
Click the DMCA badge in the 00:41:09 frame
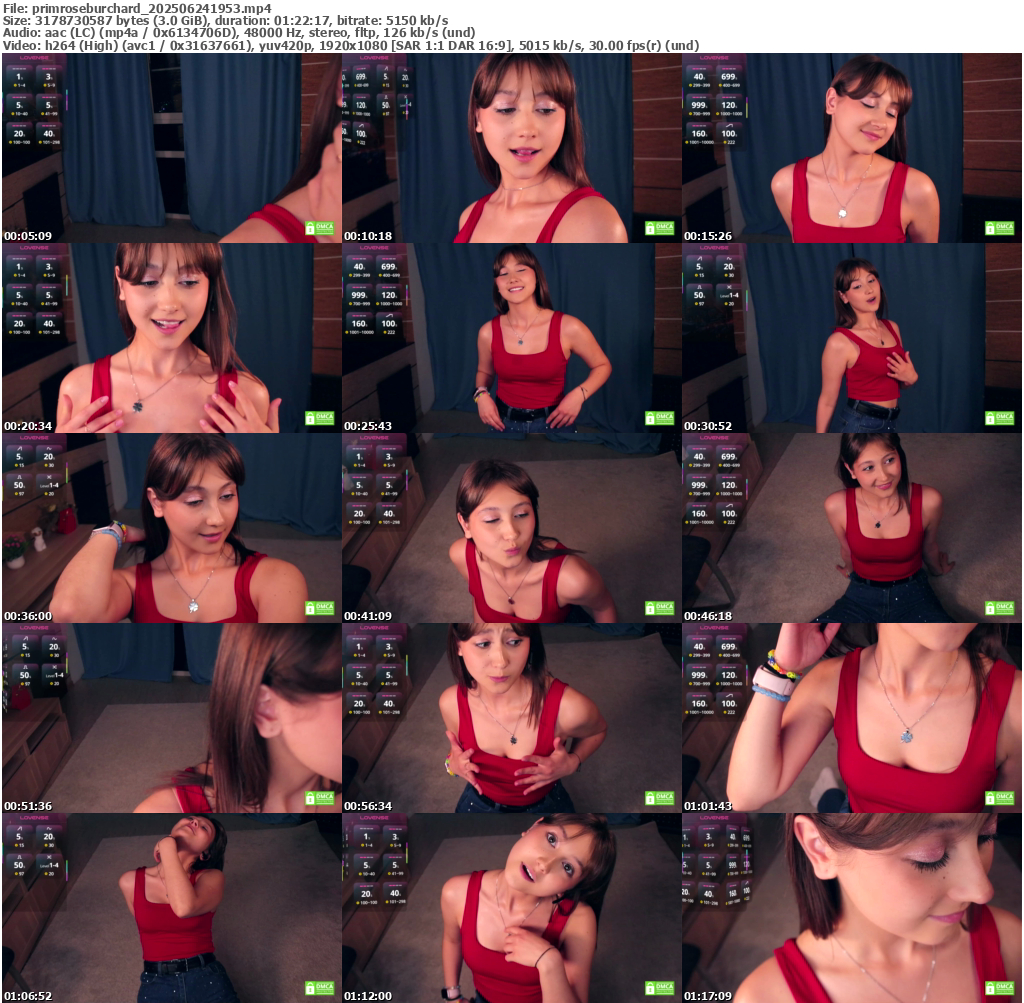pos(660,608)
